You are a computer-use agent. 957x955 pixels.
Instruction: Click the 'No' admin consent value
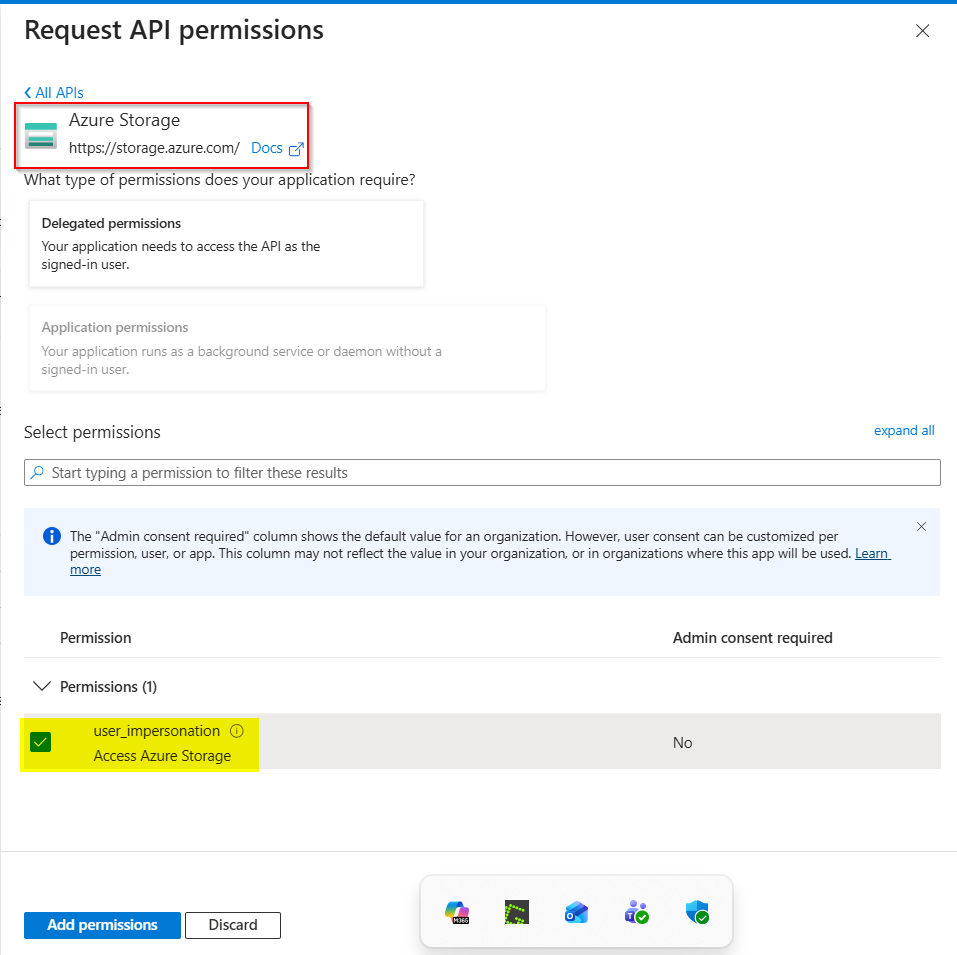coord(682,743)
